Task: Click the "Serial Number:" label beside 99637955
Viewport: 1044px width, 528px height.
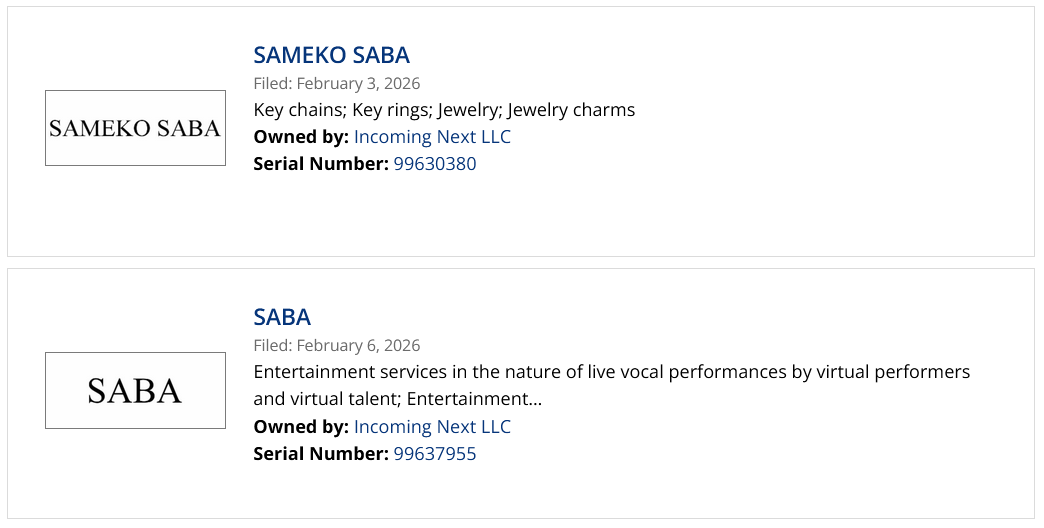Action: 320,454
